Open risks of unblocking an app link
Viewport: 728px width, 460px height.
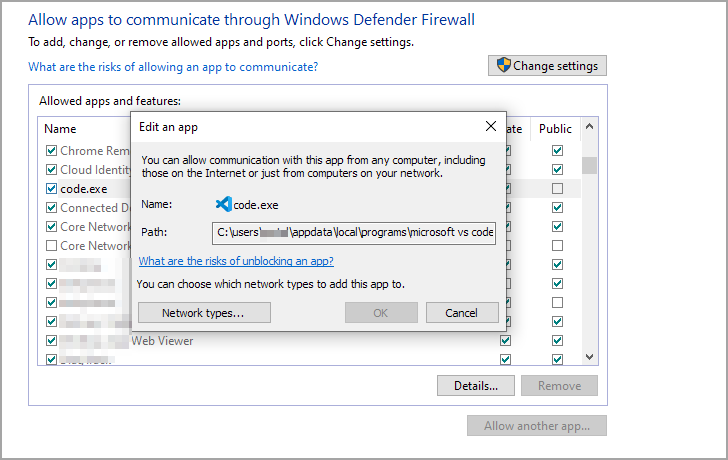(236, 261)
